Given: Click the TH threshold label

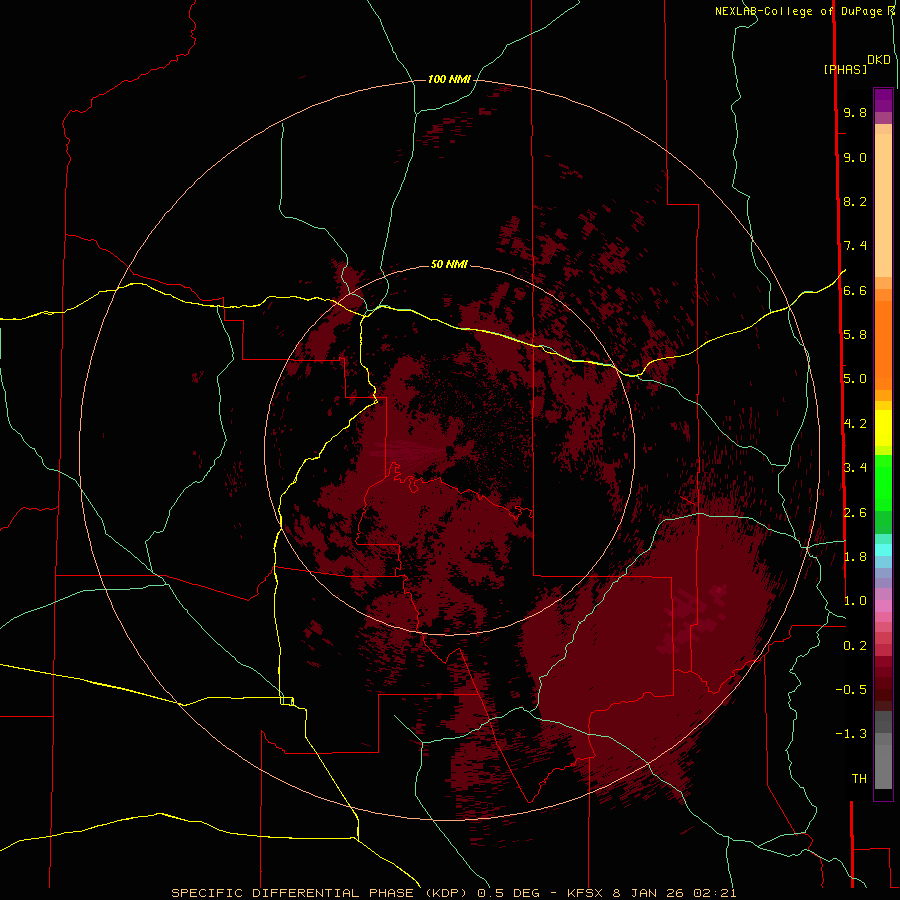Looking at the screenshot, I should [x=859, y=779].
